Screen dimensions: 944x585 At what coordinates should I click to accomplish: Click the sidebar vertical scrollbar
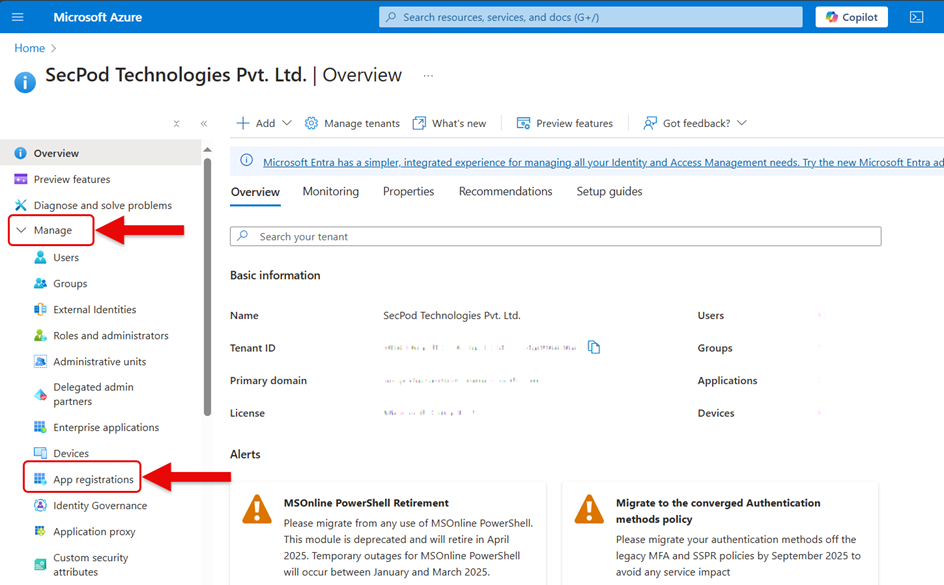[x=208, y=286]
